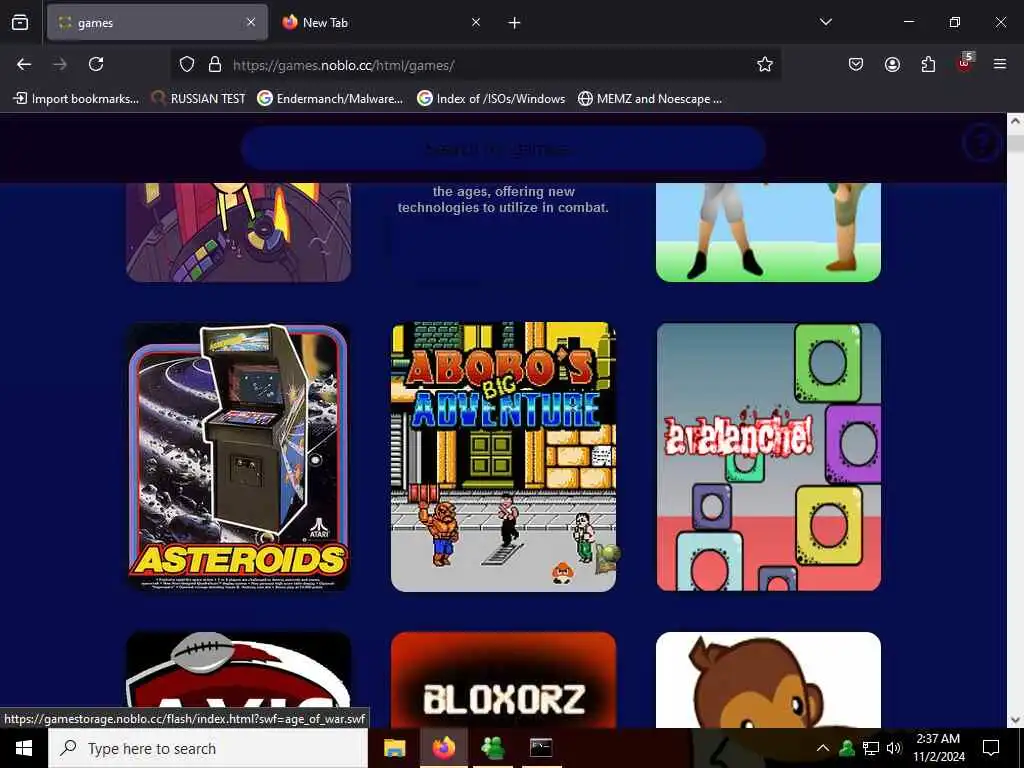Open the volume speaker tray icon

(x=894, y=748)
